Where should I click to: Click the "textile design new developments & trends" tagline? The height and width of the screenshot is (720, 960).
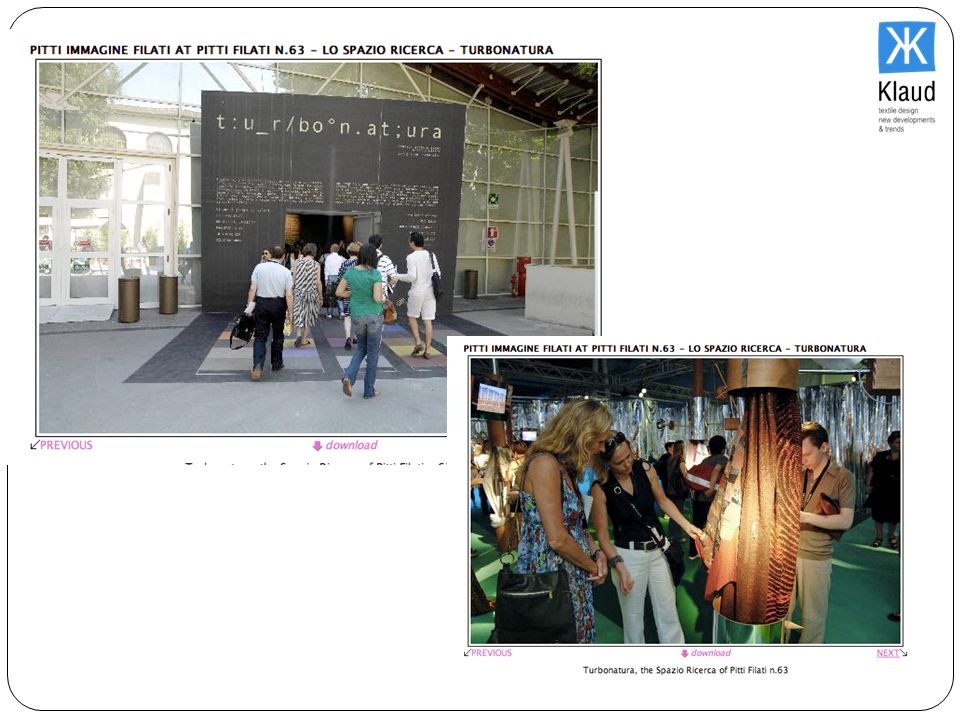click(907, 120)
